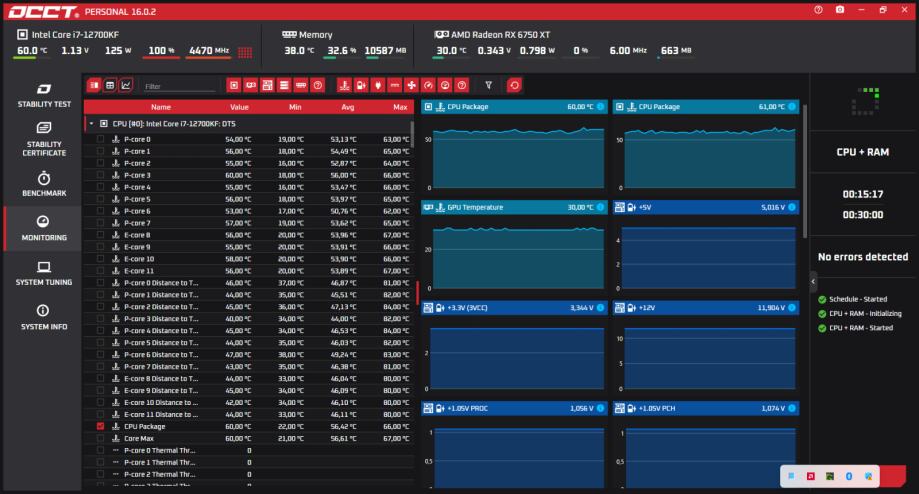Click the CPU + RAM - Initializing log entry
Viewport: 919px width, 494px height.
(860, 314)
